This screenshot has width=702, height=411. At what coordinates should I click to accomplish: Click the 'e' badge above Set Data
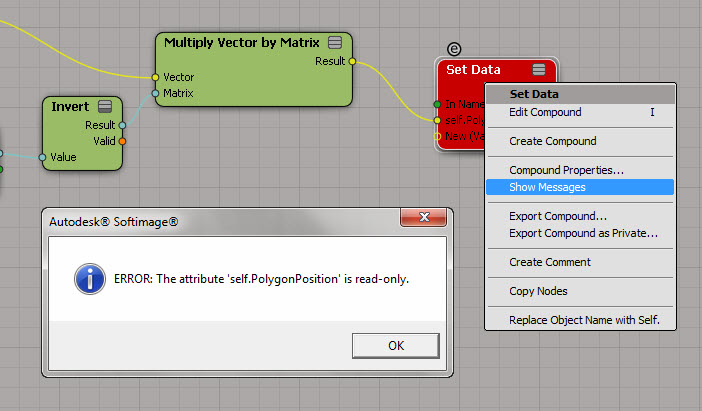click(x=453, y=49)
